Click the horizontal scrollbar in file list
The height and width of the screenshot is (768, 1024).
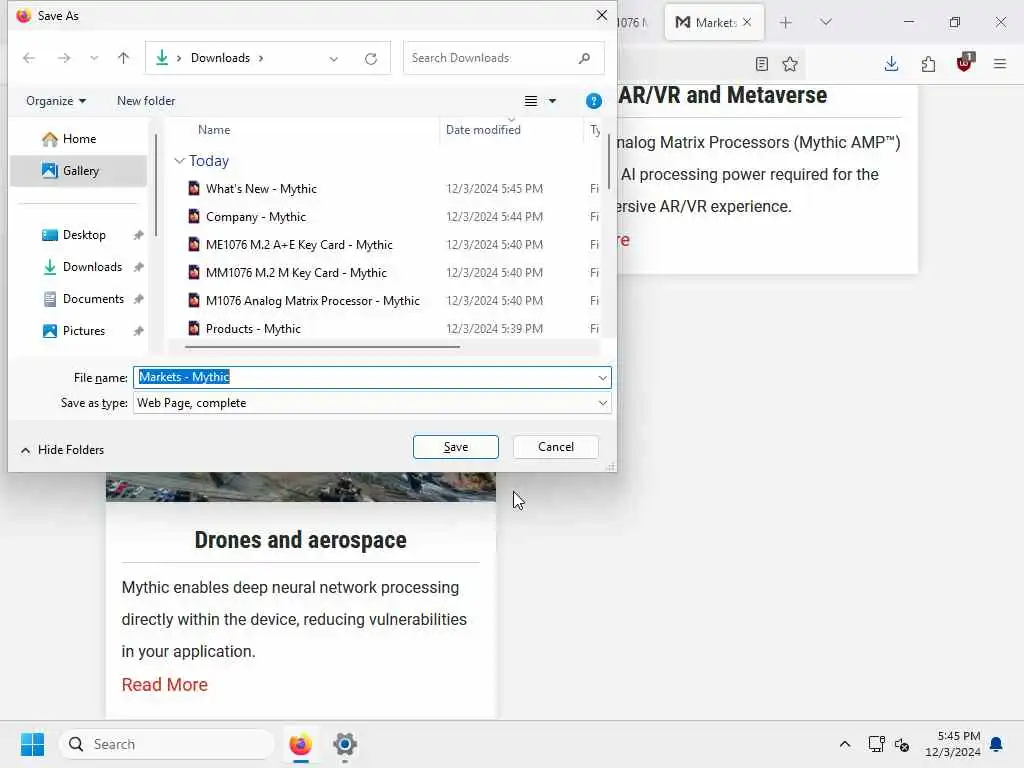pyautogui.click(x=323, y=347)
